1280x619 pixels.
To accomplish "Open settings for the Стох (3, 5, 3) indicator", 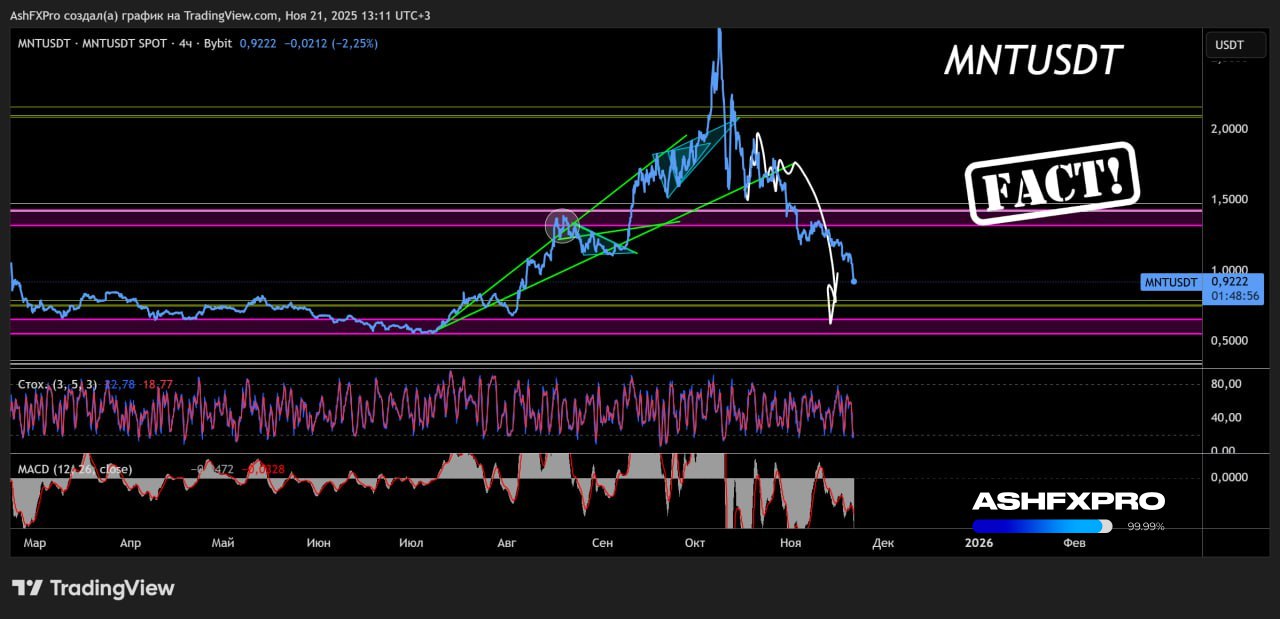I will tap(60, 384).
